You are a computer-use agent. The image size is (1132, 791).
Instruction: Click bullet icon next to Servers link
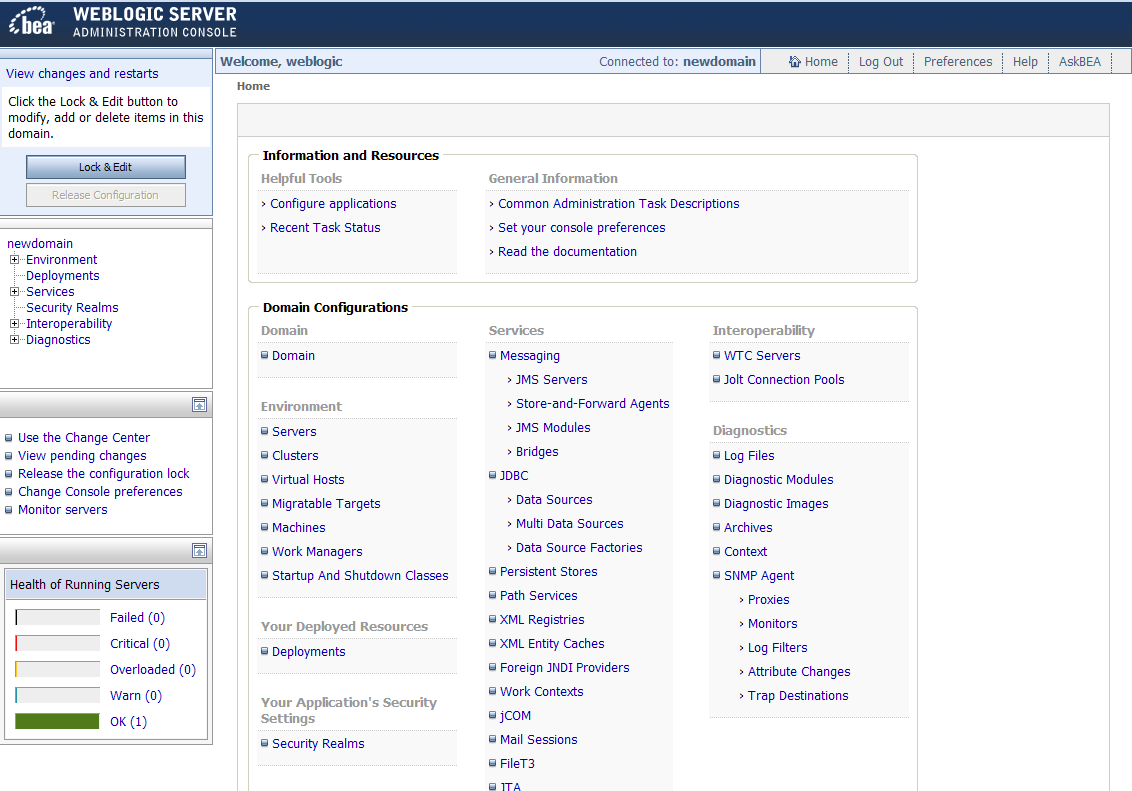tap(264, 431)
